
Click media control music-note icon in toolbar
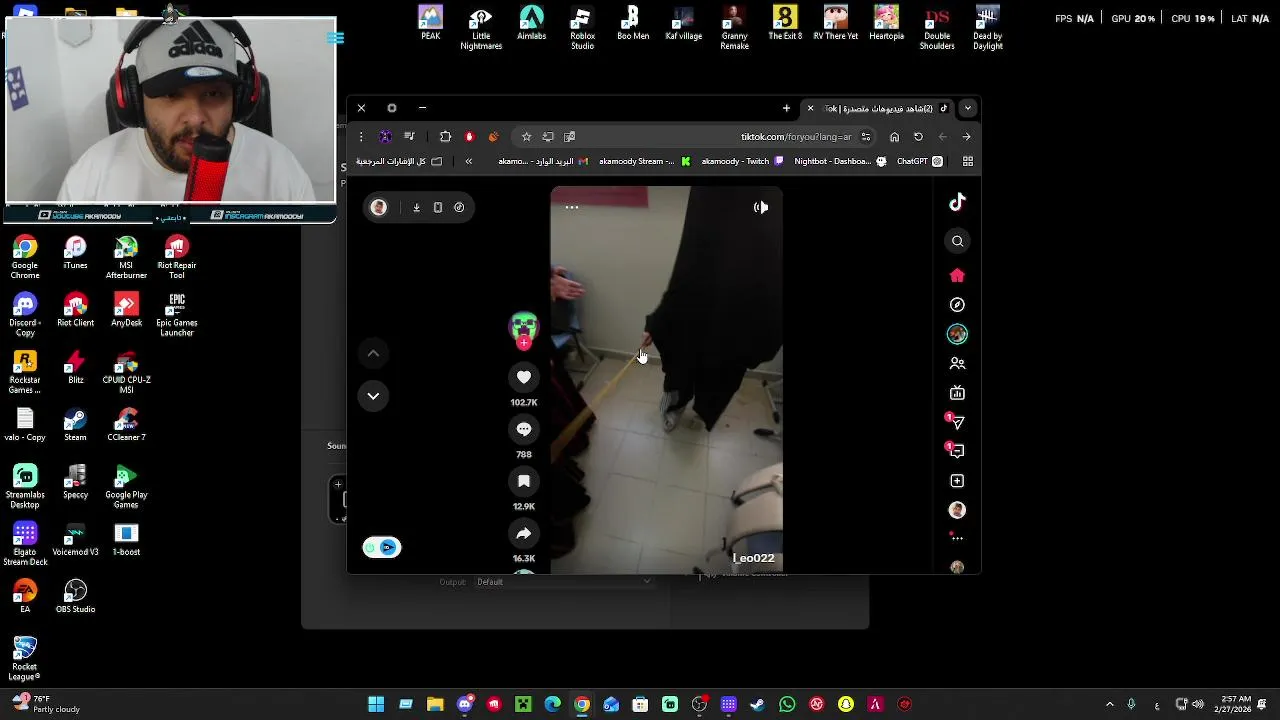(x=409, y=137)
